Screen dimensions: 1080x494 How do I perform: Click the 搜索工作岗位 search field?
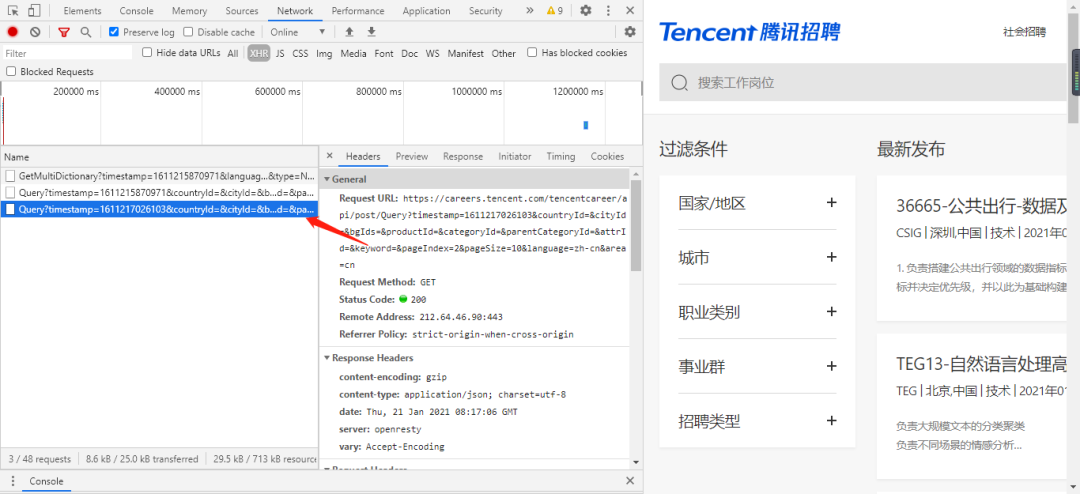863,83
